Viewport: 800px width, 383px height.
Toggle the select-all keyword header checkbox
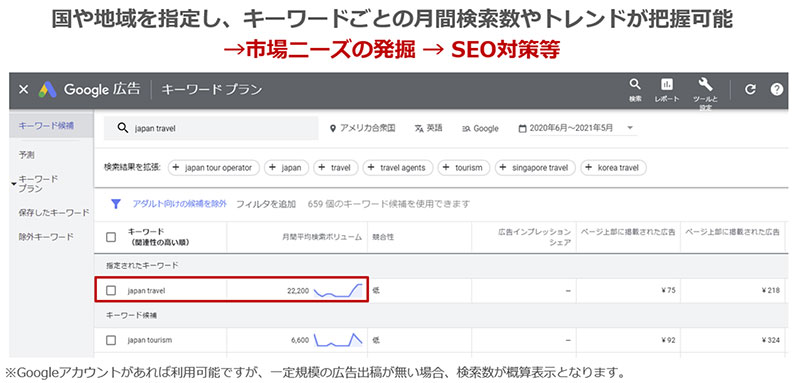(x=111, y=237)
